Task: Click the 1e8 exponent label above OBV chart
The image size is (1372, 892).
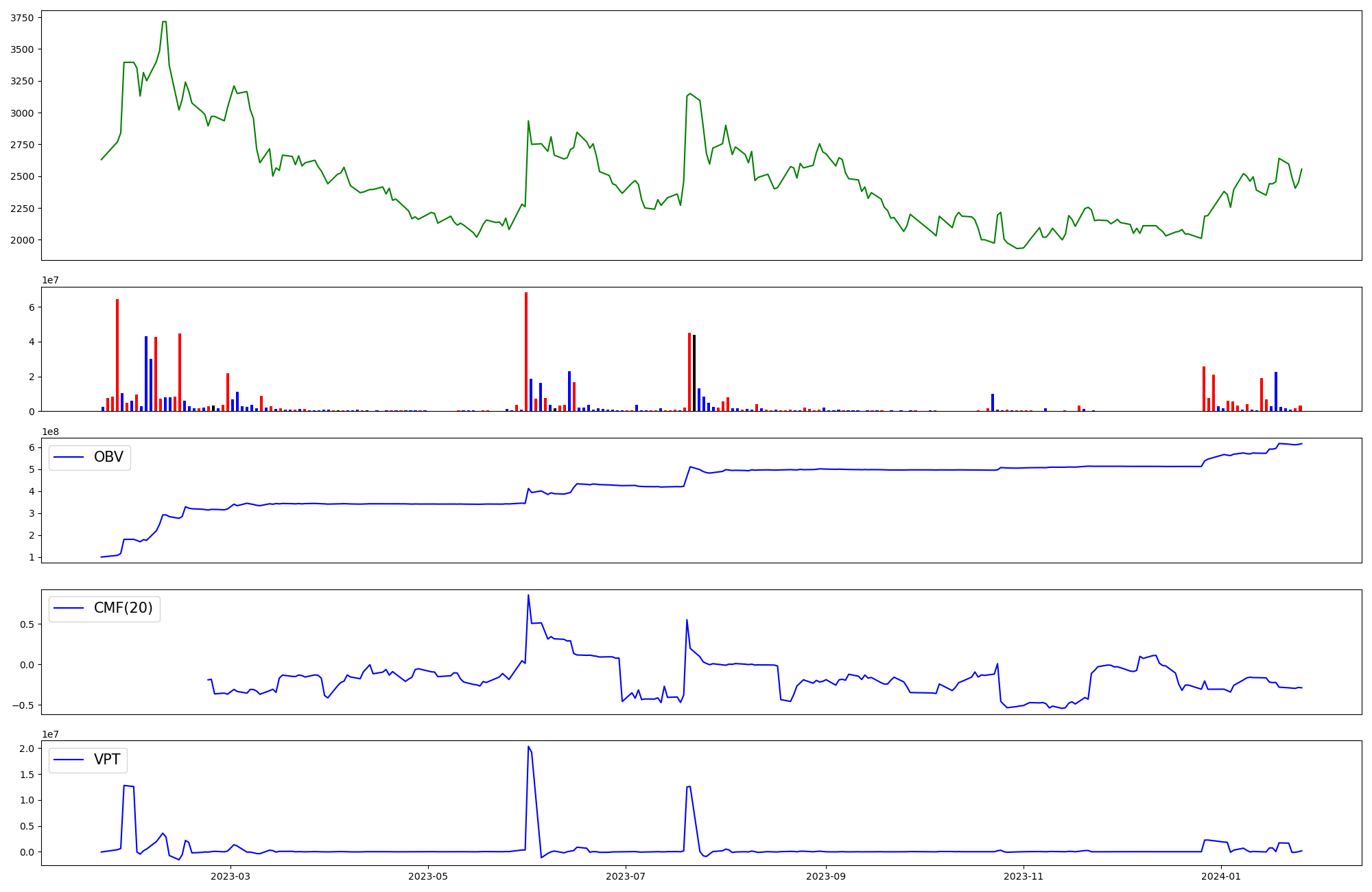Action: click(x=51, y=432)
